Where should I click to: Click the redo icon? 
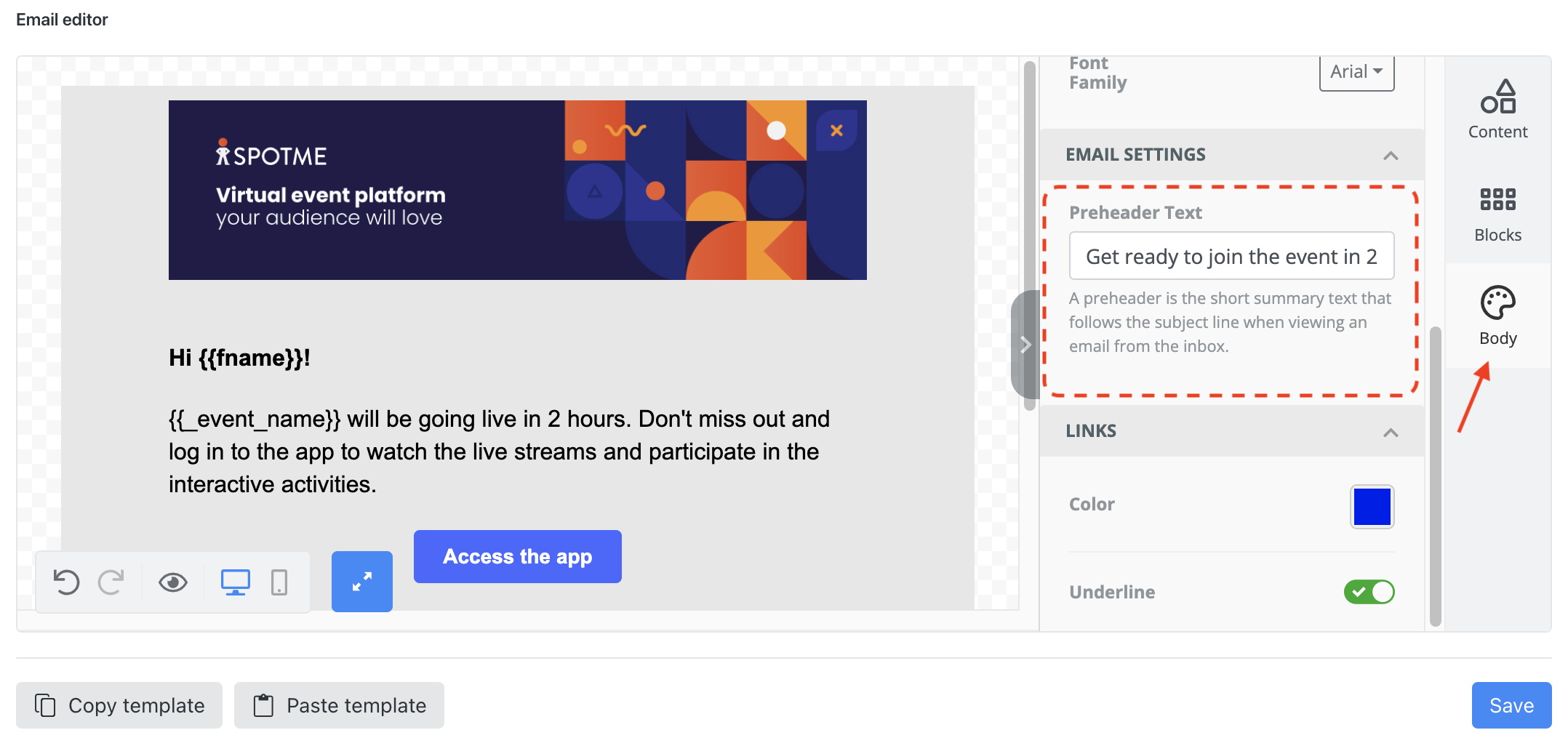(112, 582)
